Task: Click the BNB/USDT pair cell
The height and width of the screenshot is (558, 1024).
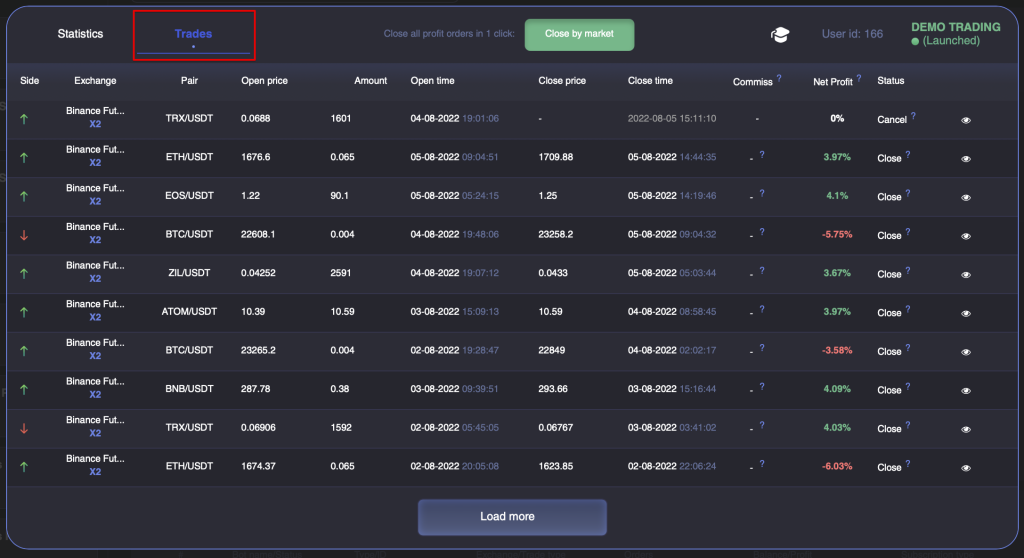Action: click(x=189, y=389)
